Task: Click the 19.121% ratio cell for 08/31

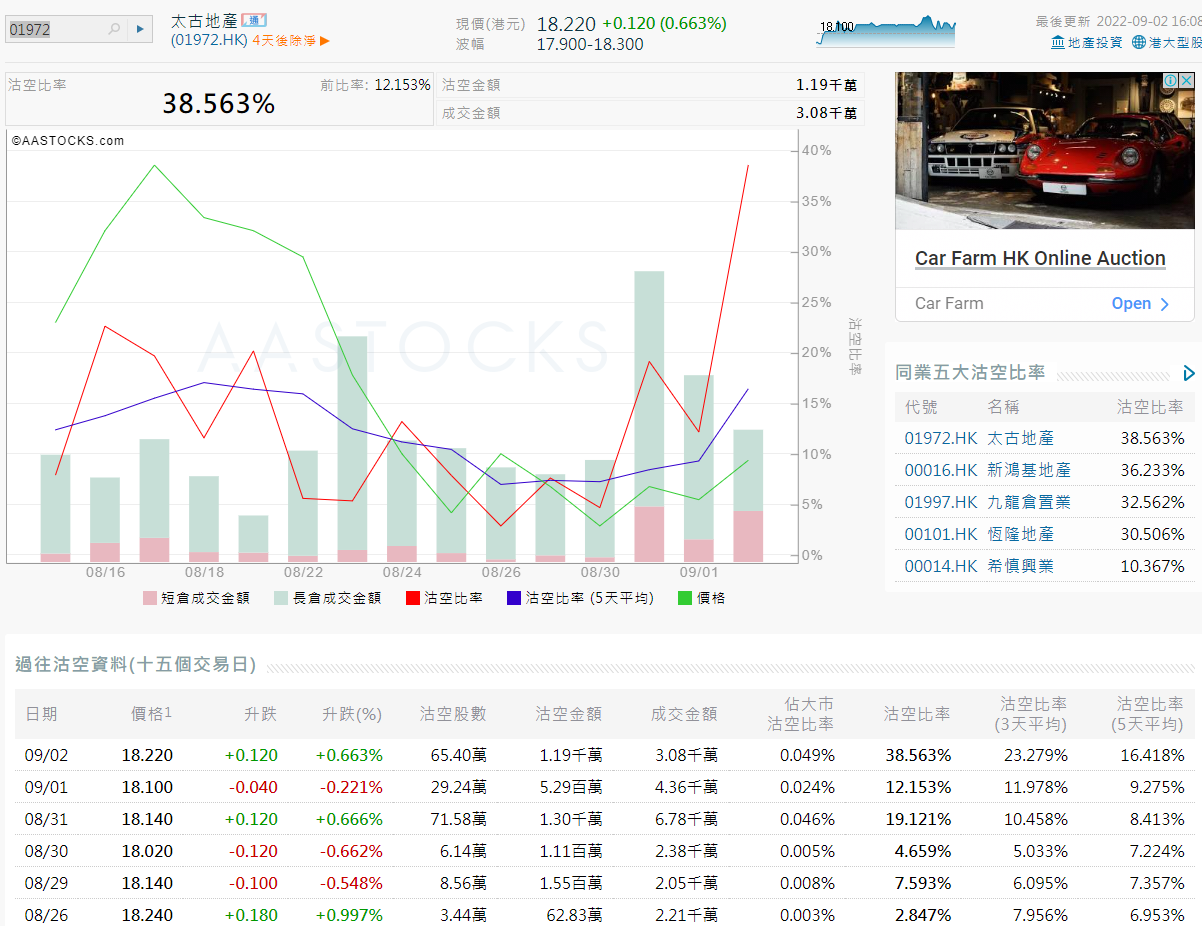Action: (x=918, y=819)
